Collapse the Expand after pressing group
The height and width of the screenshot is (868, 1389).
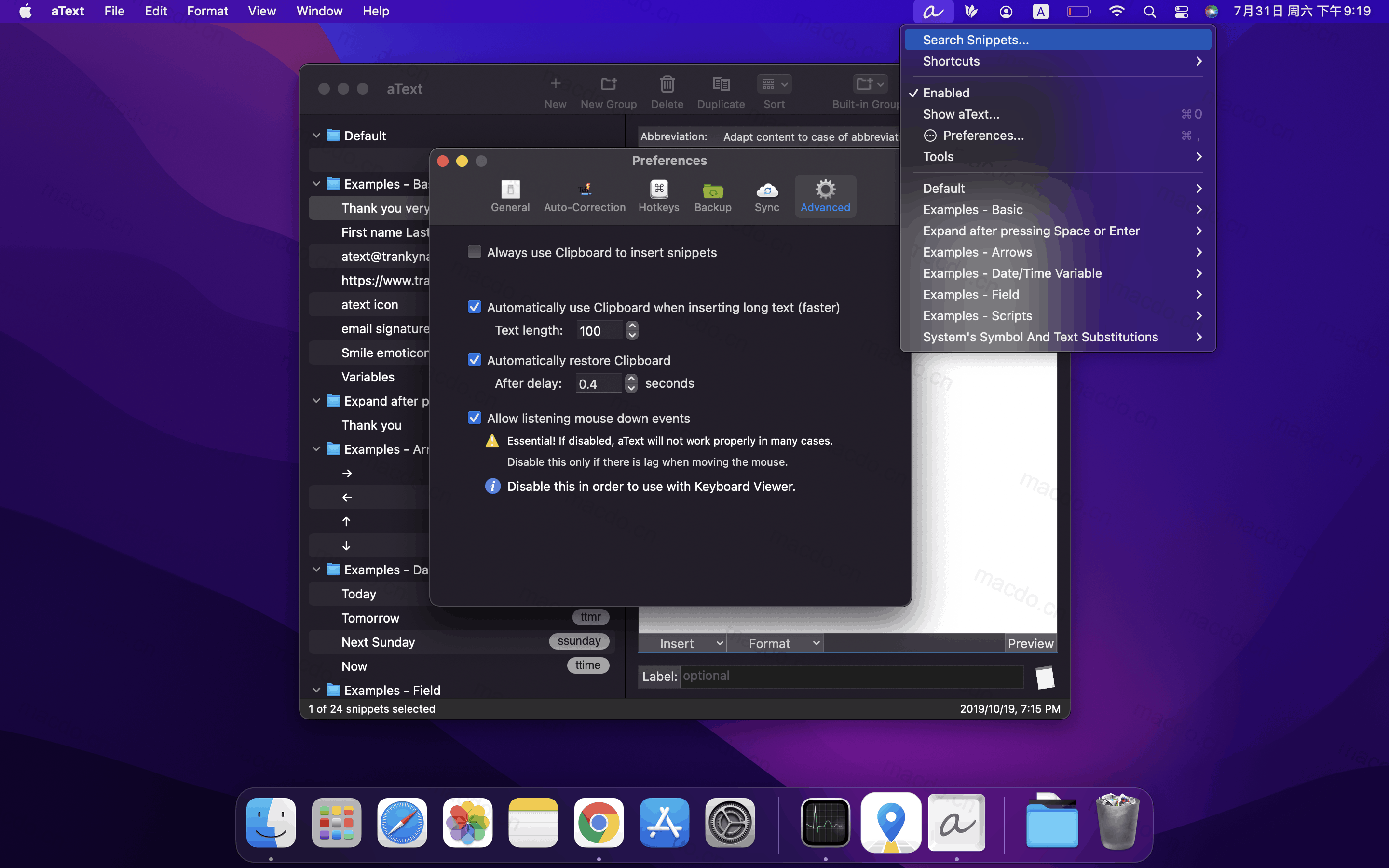316,401
